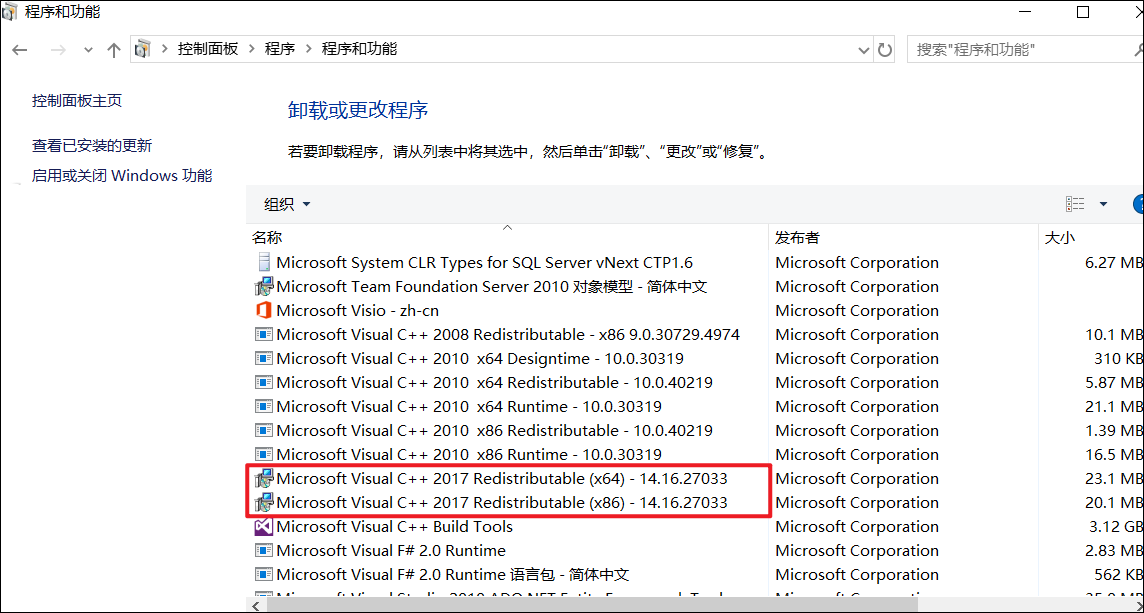Expand the address bar history dropdown
Viewport: 1144px width, 613px height.
coord(864,49)
